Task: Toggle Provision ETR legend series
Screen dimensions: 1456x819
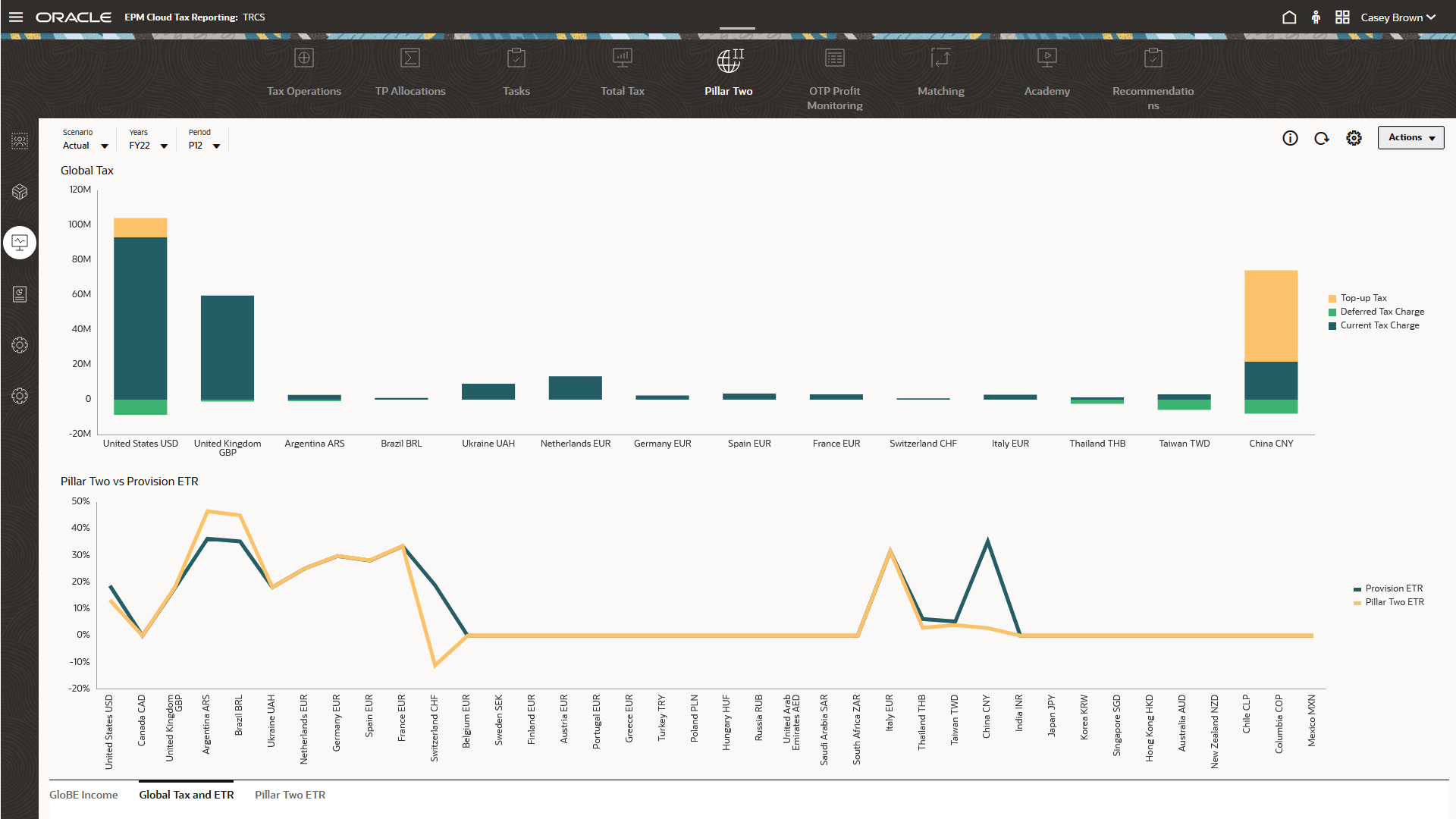Action: pyautogui.click(x=1393, y=588)
